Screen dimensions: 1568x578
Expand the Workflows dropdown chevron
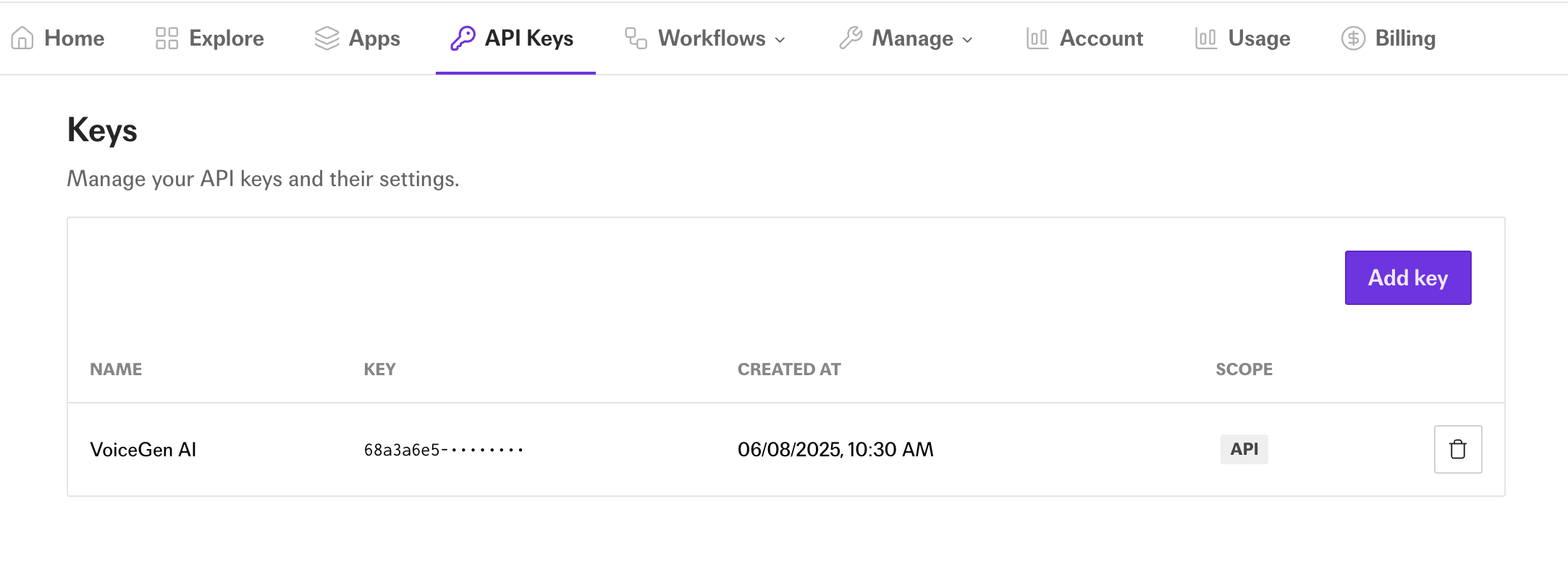coord(780,40)
